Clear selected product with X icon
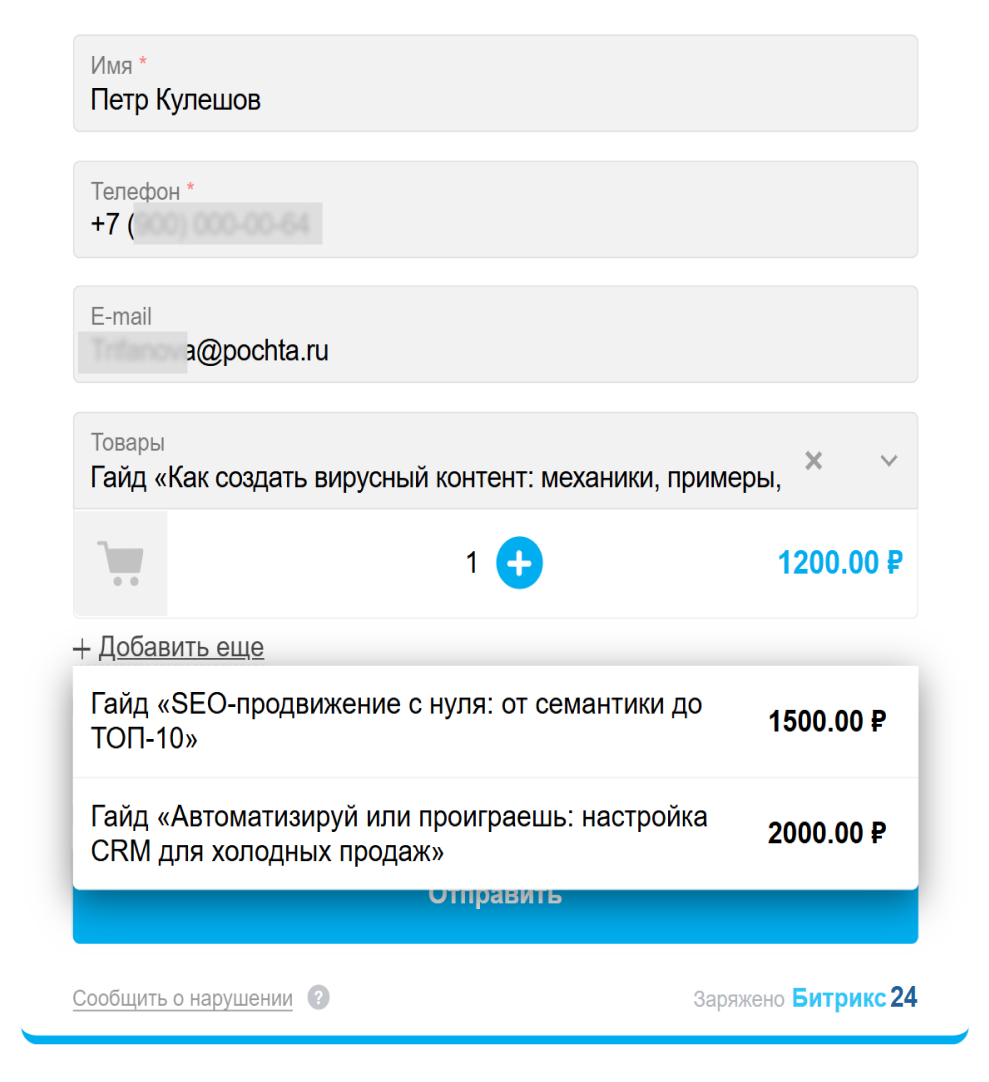The width and height of the screenshot is (989, 1082). 814,460
